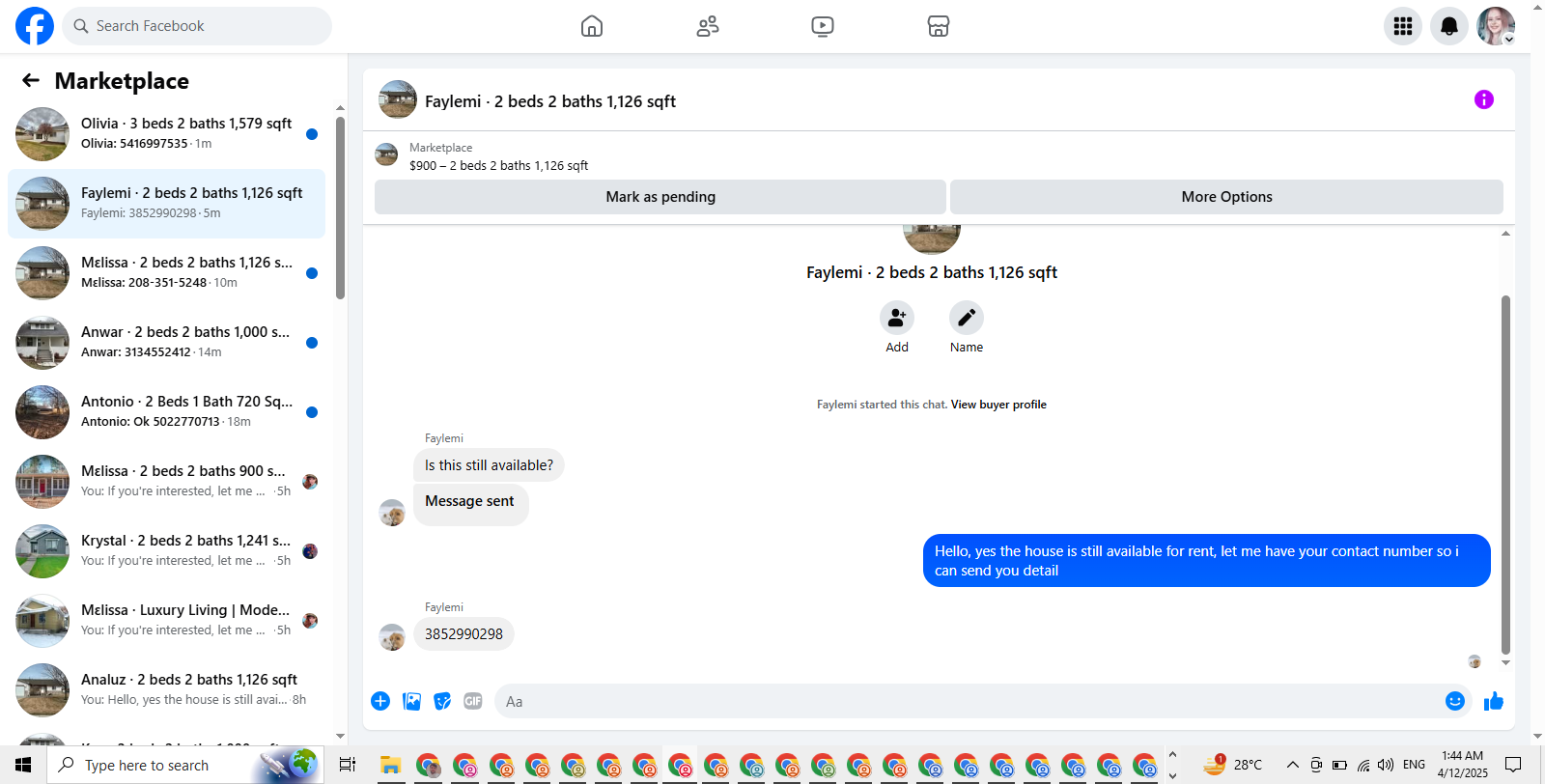Click the chat message scrollbar

(x=1505, y=475)
